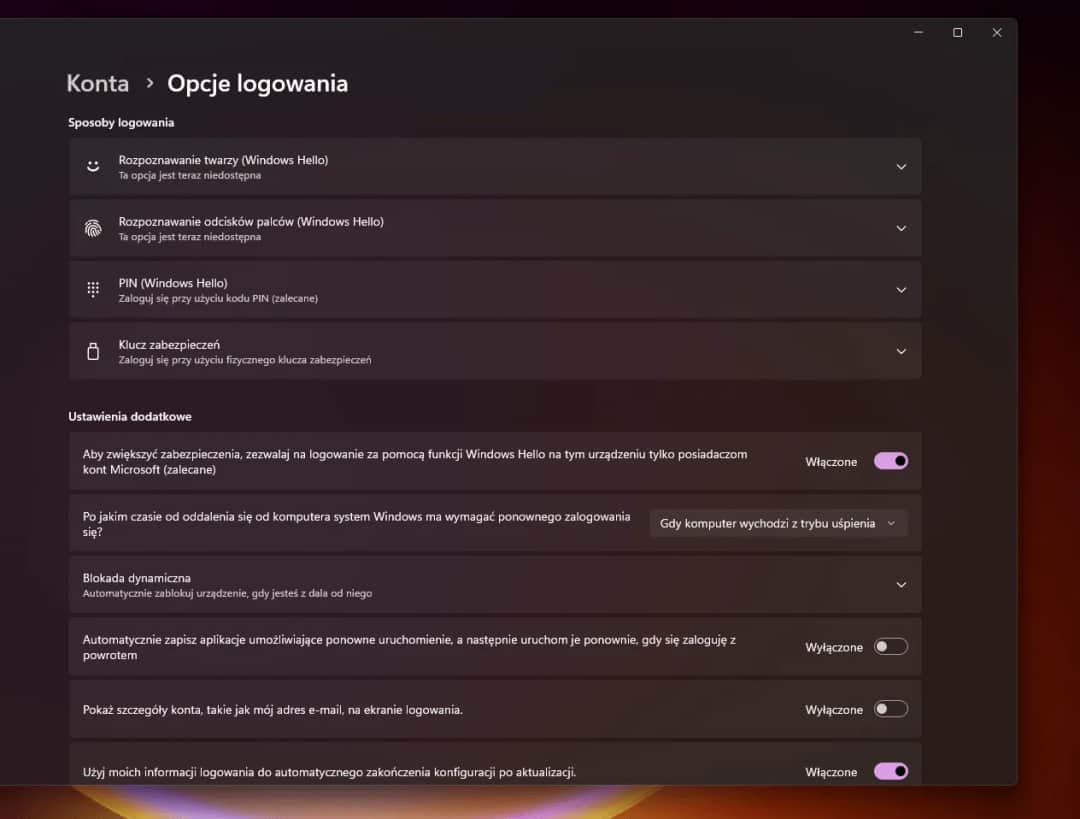Collapse the Klucz zabezpieczeń section chevron
Image resolution: width=1080 pixels, height=819 pixels.
900,351
